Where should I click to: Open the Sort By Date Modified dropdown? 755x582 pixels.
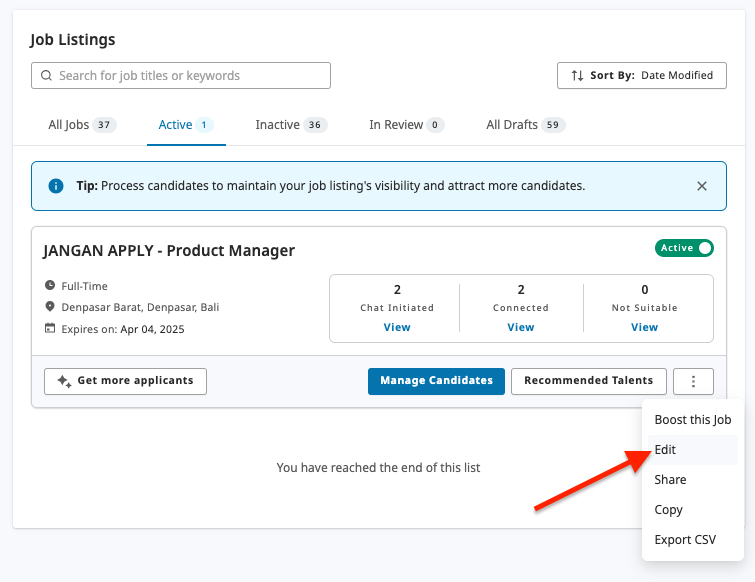[642, 76]
